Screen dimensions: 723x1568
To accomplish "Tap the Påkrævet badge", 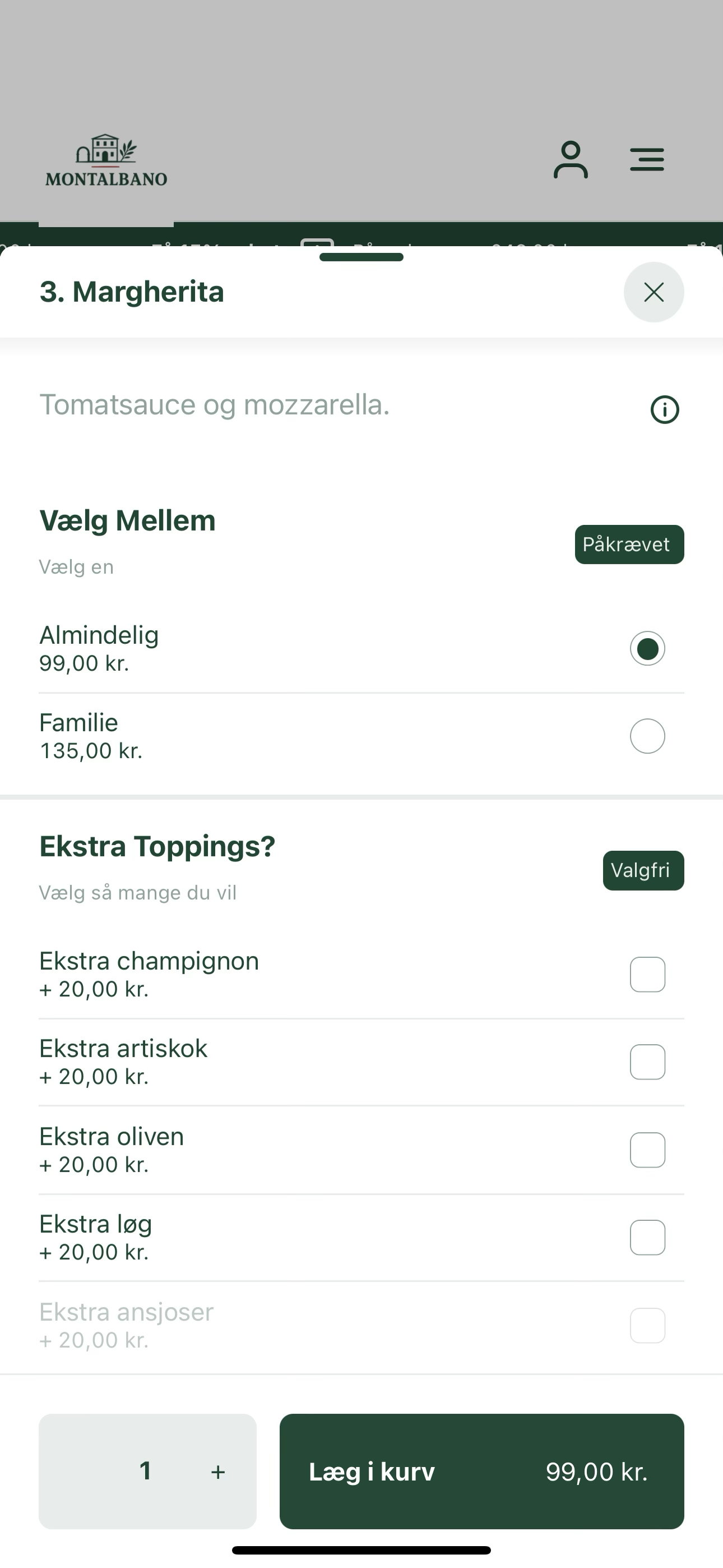I will pos(629,544).
